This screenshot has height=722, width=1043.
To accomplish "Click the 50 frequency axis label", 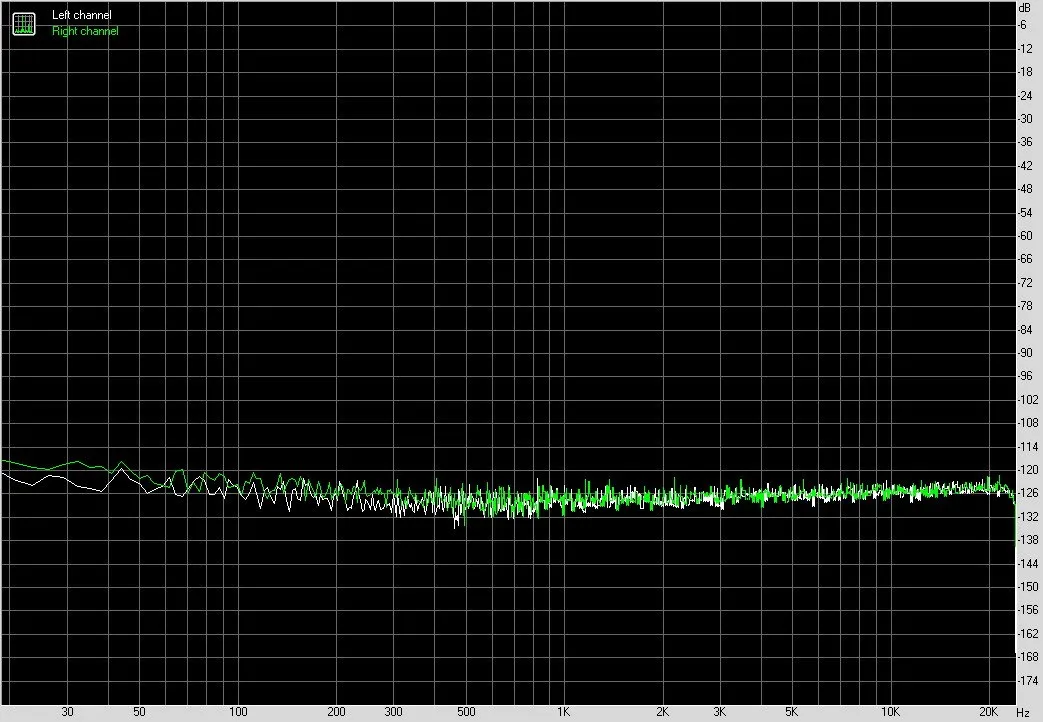I will click(139, 712).
